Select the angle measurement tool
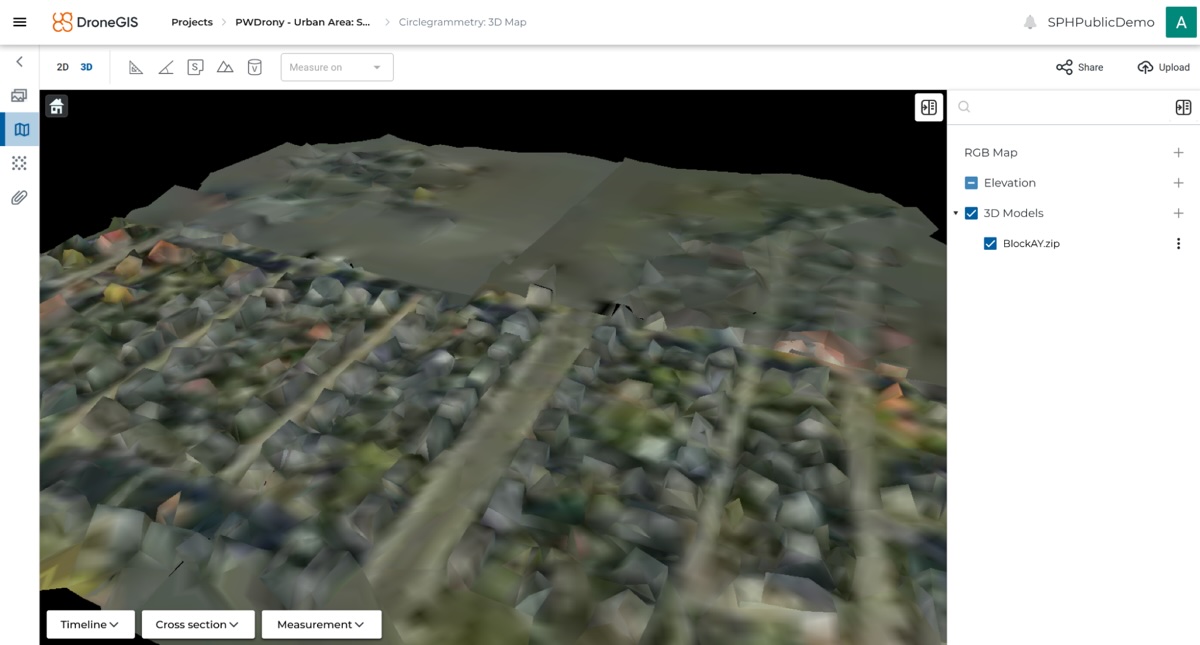The height and width of the screenshot is (645, 1200). 166,67
